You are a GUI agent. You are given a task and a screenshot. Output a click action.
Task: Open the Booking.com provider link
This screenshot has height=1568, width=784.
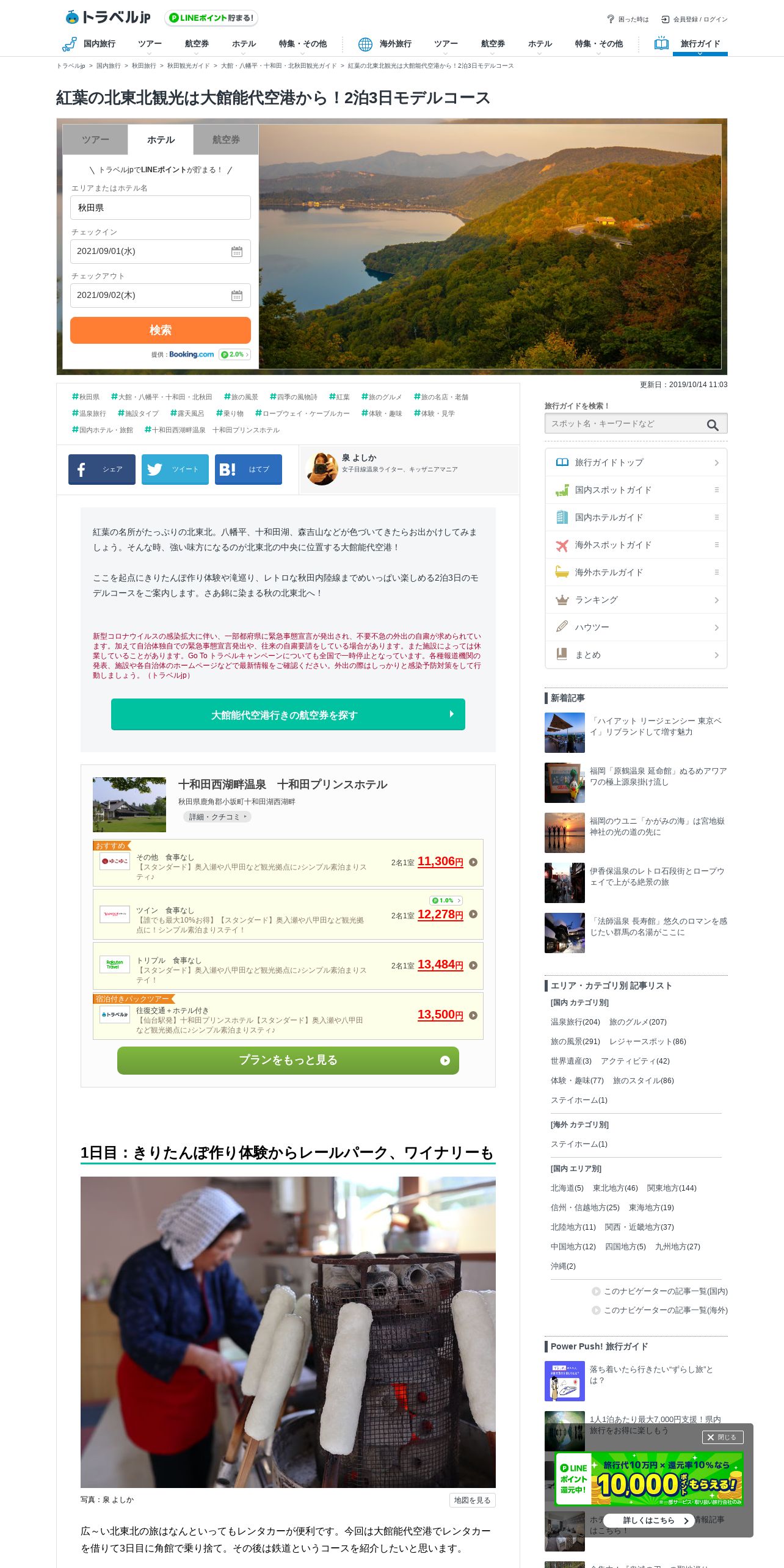(x=191, y=355)
